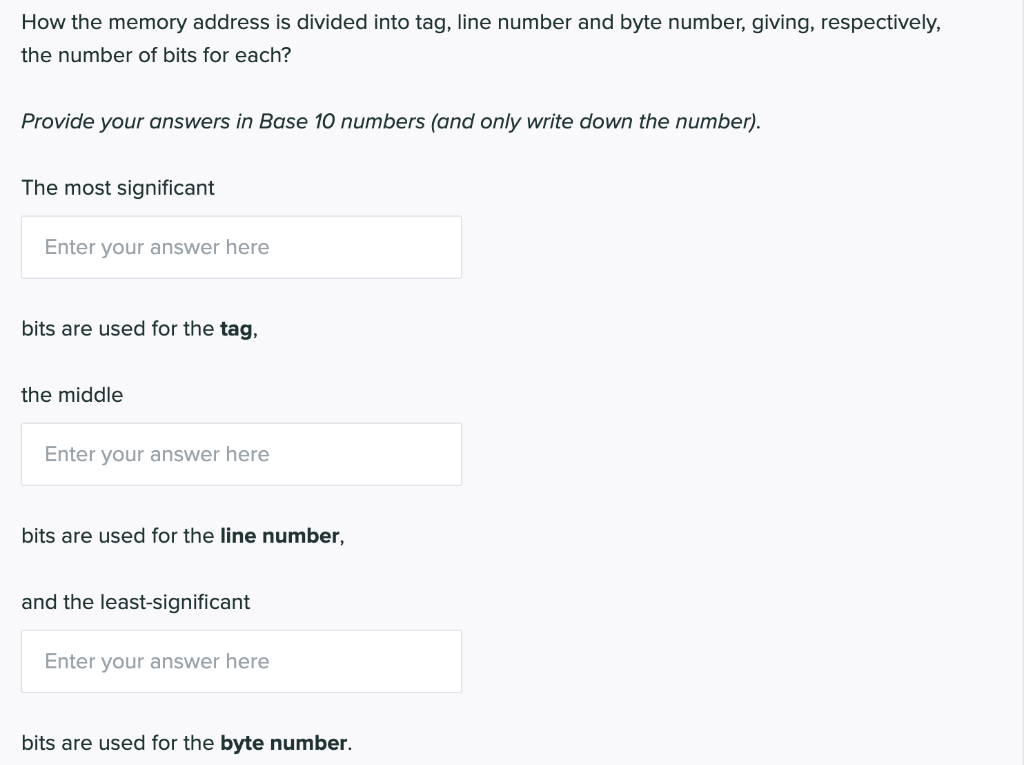The width and height of the screenshot is (1024, 765).
Task: Click the bold word 'tag'
Action: 237,328
